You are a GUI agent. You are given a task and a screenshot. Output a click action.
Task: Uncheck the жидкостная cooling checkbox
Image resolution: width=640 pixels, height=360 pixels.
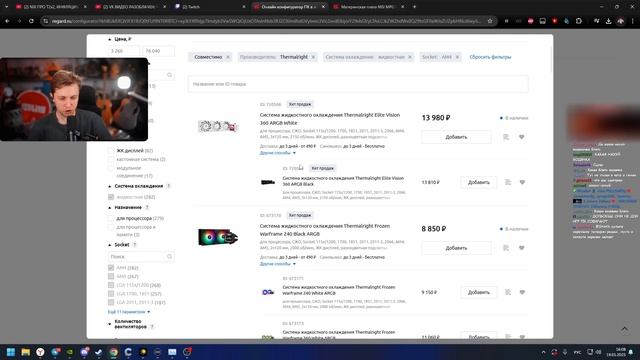(111, 197)
